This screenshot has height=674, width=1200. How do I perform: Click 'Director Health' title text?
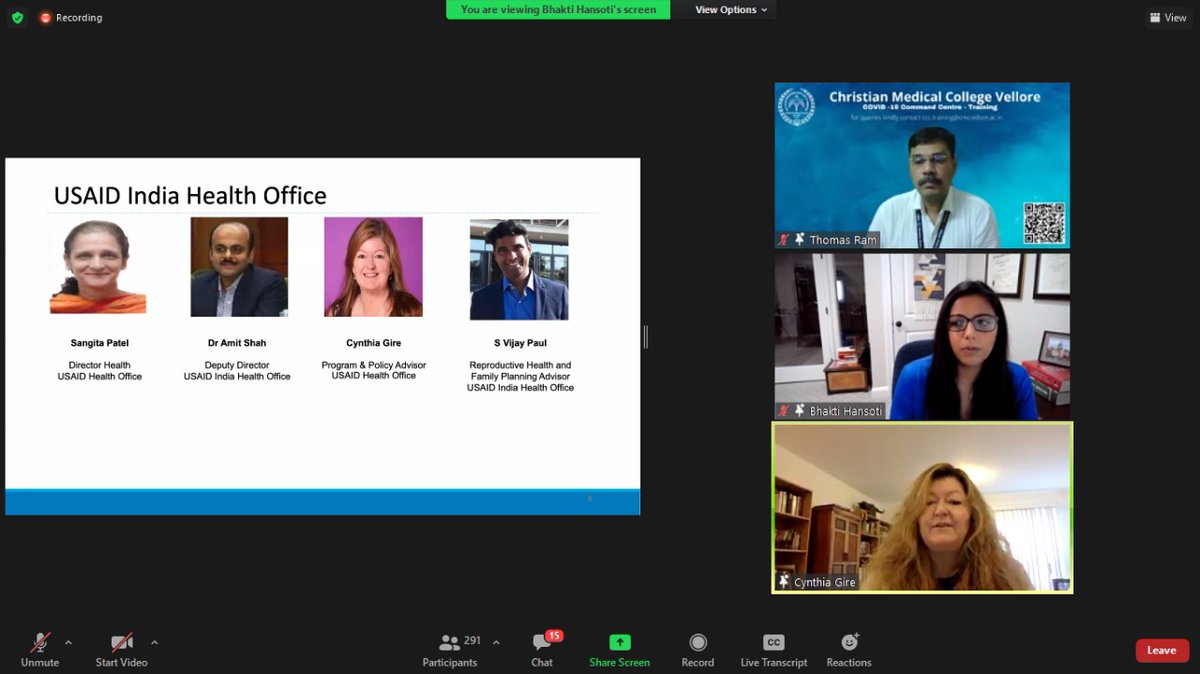pyautogui.click(x=99, y=365)
